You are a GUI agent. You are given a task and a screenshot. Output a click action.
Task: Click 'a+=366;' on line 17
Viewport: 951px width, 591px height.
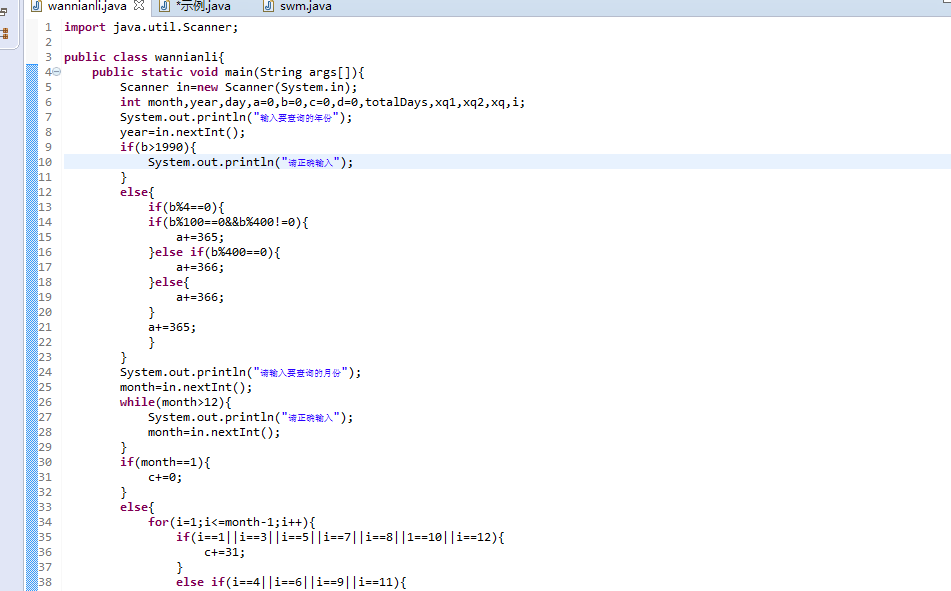(x=200, y=267)
